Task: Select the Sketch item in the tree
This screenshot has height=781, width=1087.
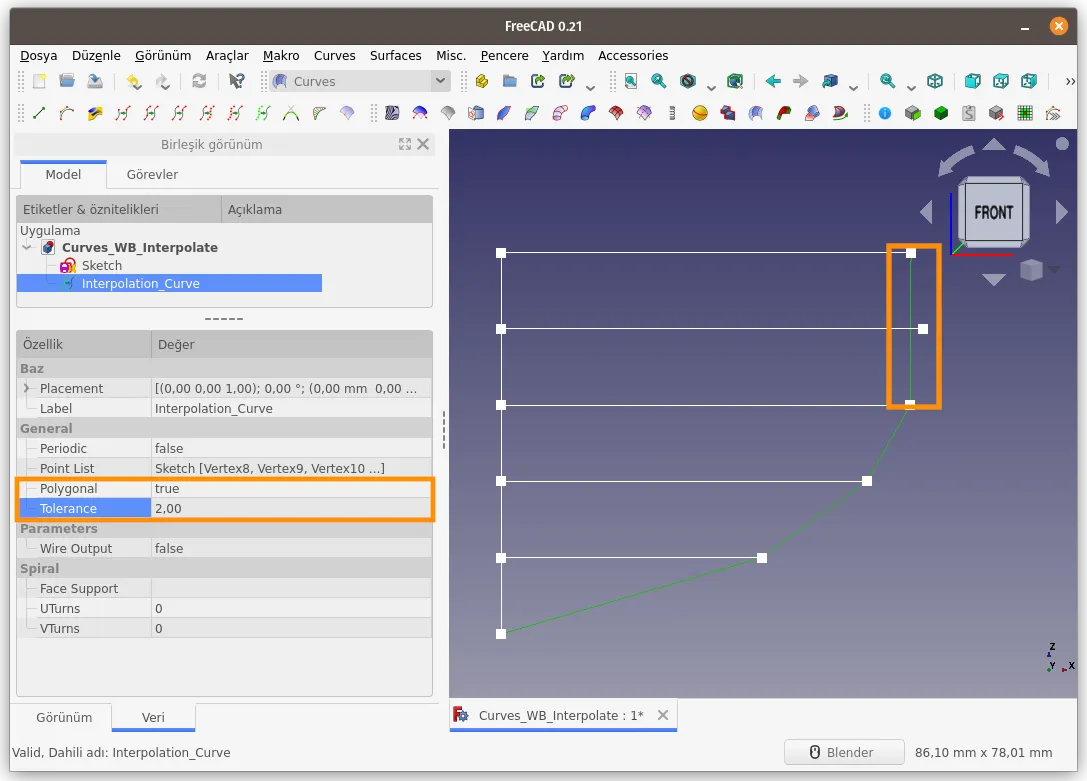Action: tap(101, 265)
